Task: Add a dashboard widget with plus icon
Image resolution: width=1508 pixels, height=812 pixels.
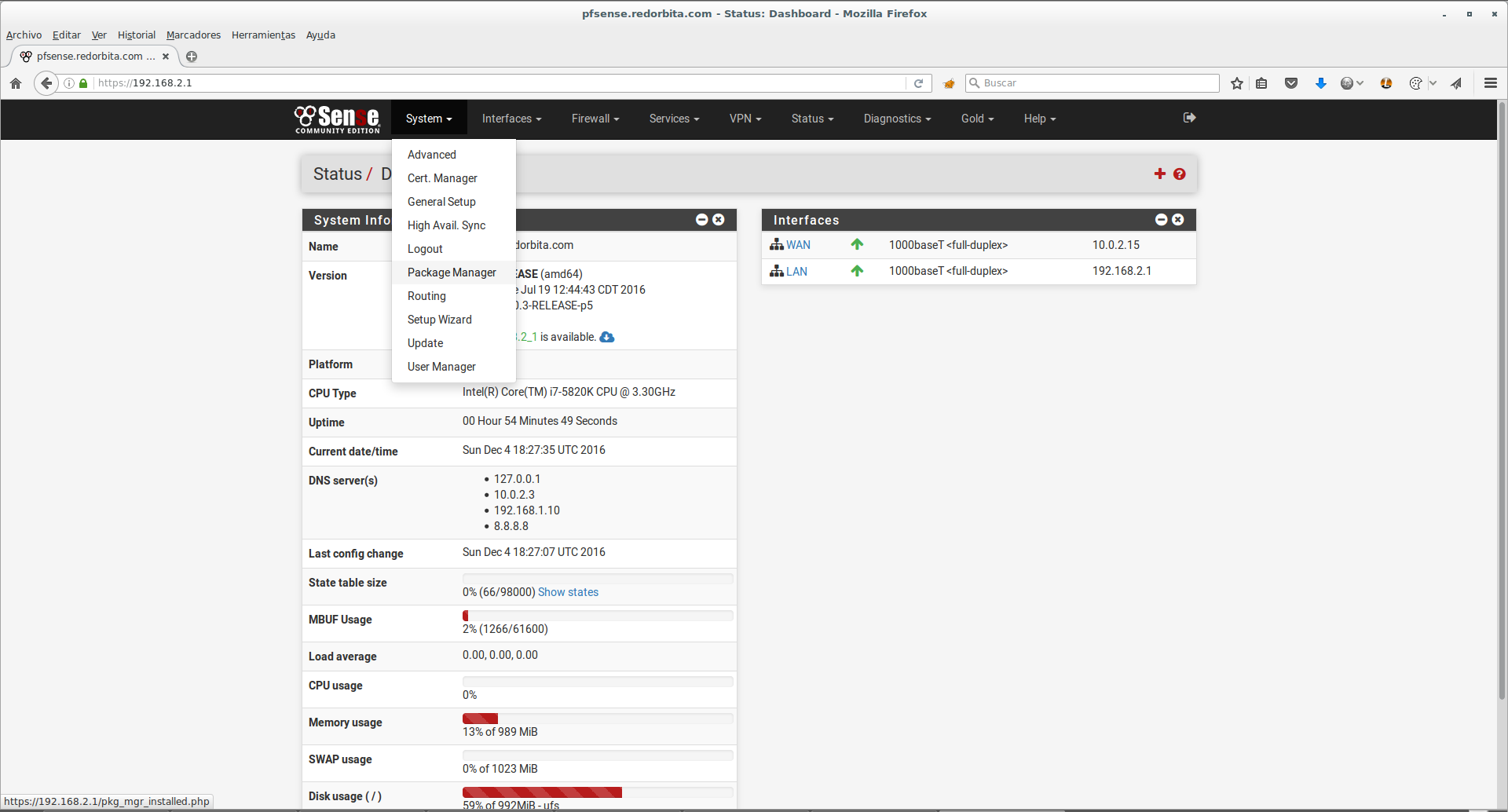Action: pos(1159,174)
